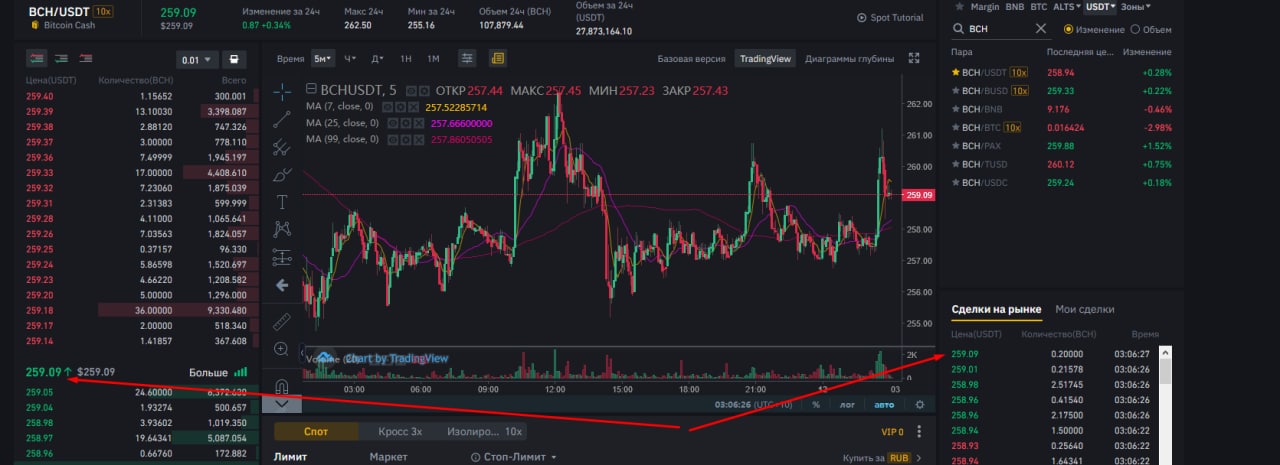The height and width of the screenshot is (465, 1280).
Task: Open favorites star tab in market list
Action: click(x=959, y=6)
